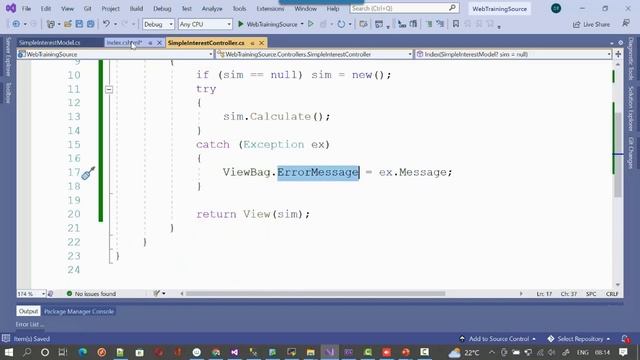This screenshot has width=640, height=360.
Task: Click No issues found indicator
Action: 91,293
